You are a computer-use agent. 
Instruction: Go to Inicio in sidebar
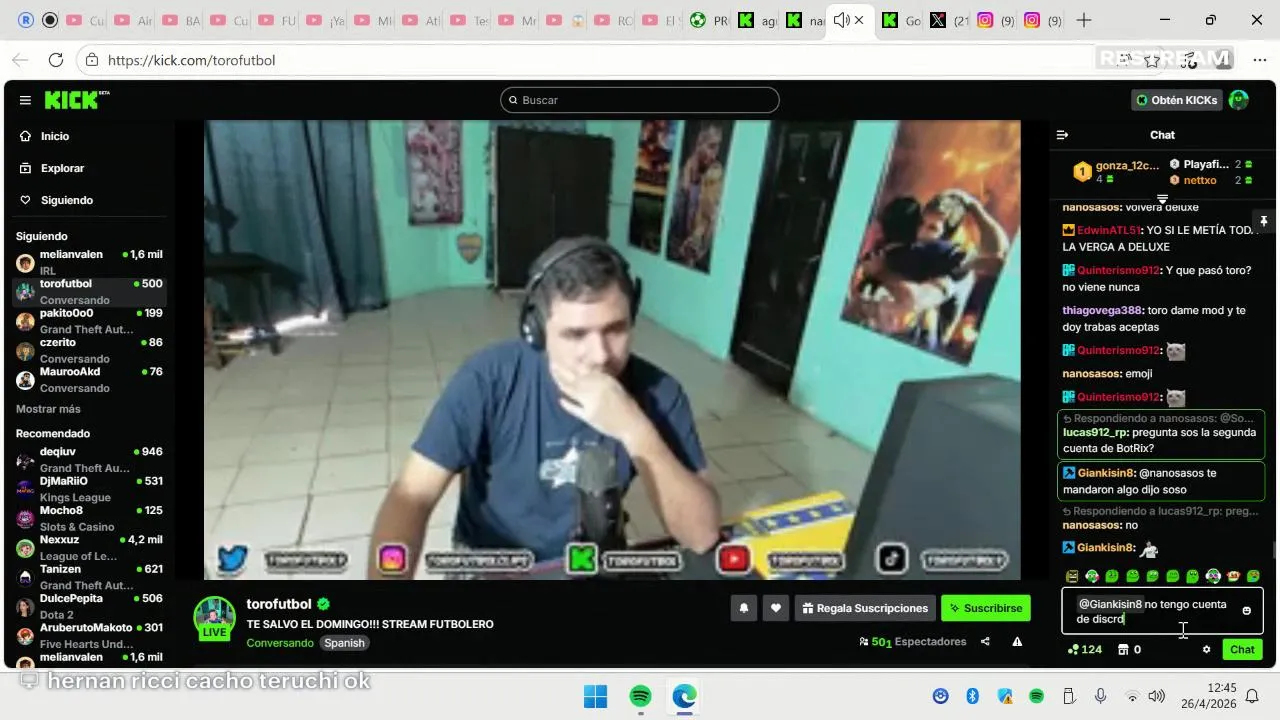point(55,136)
